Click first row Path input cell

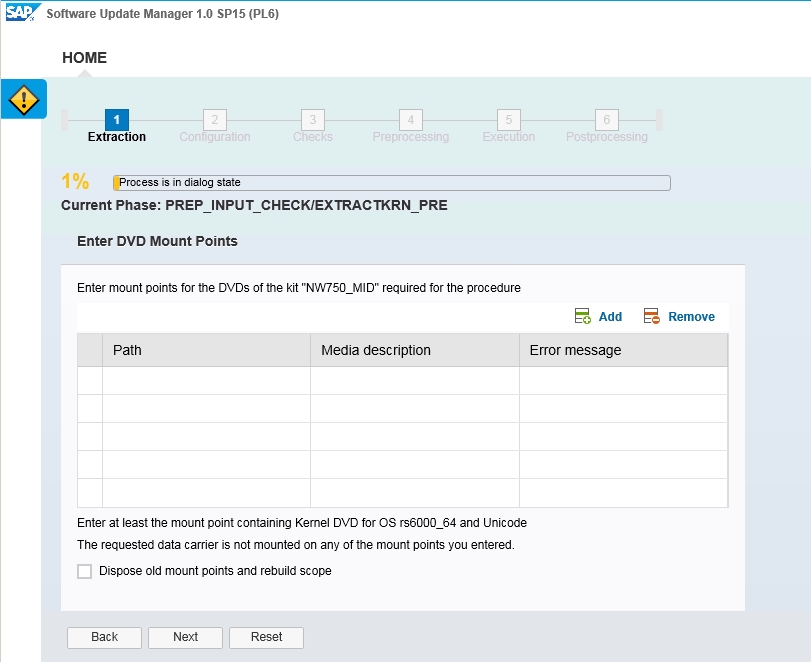(206, 381)
